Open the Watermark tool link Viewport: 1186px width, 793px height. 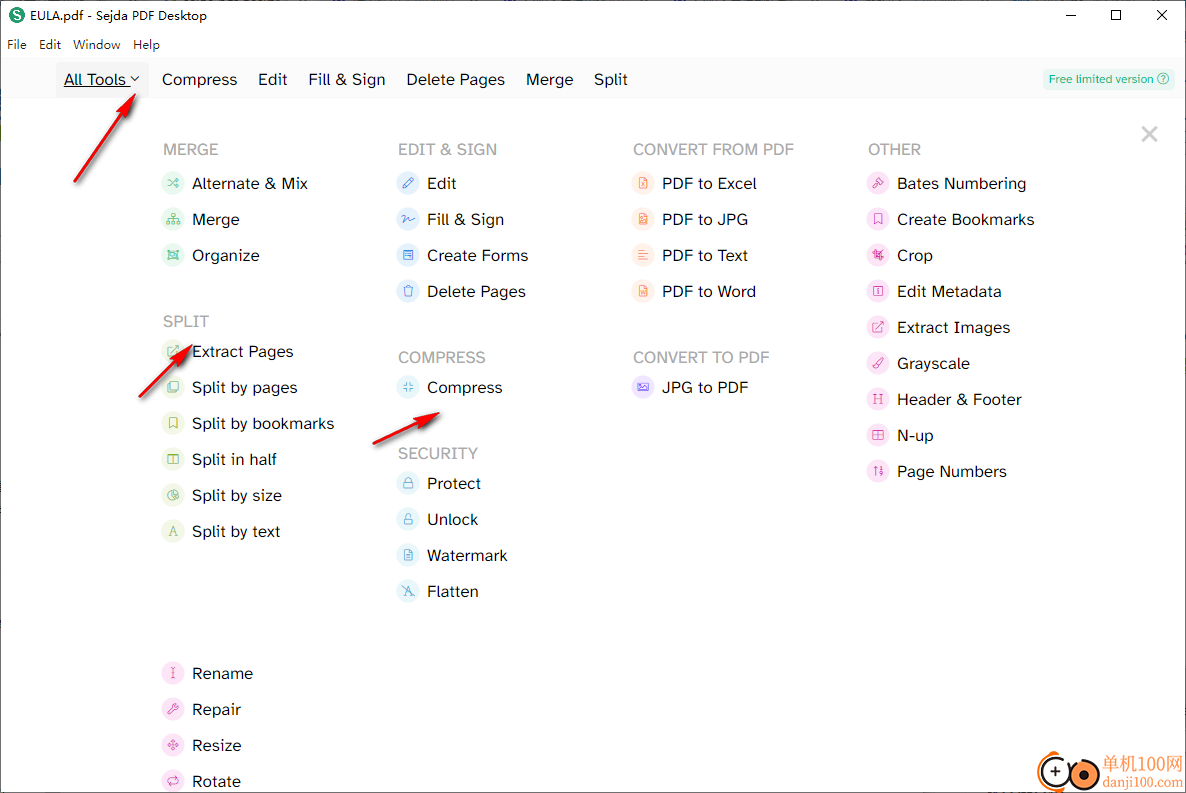(x=467, y=555)
